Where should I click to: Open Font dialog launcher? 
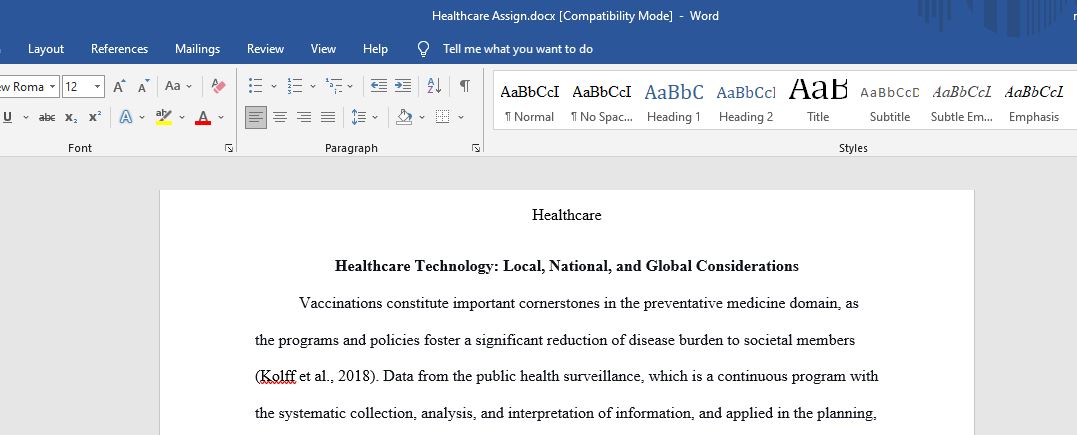tap(229, 148)
